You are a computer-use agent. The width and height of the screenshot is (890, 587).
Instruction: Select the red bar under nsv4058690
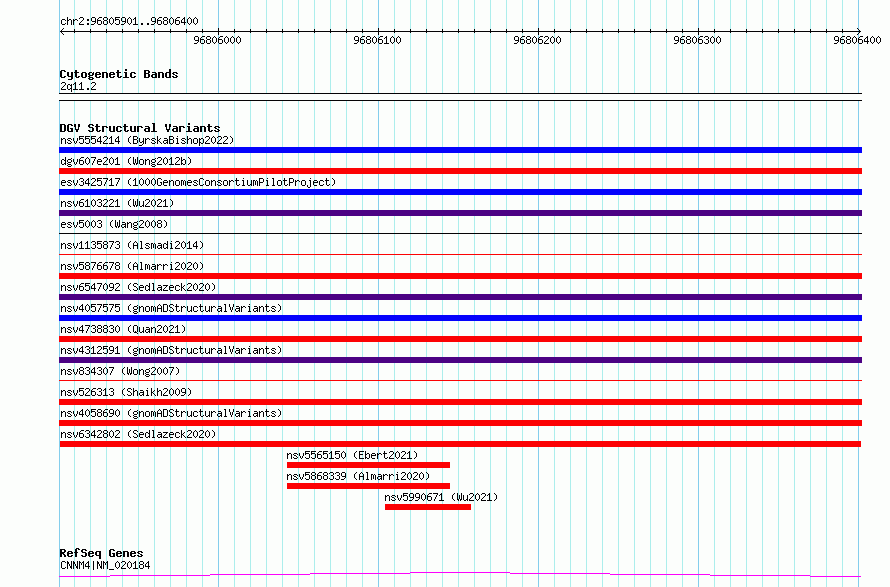click(x=460, y=423)
